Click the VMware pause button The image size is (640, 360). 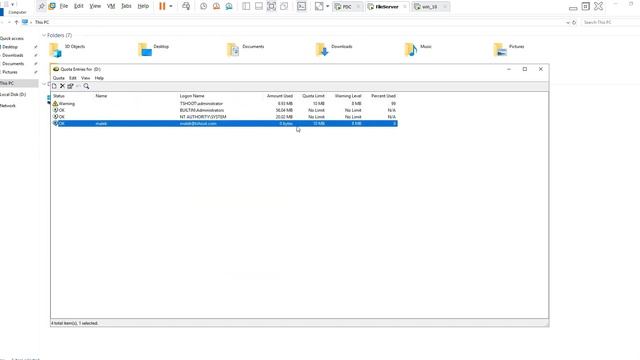[162, 6]
